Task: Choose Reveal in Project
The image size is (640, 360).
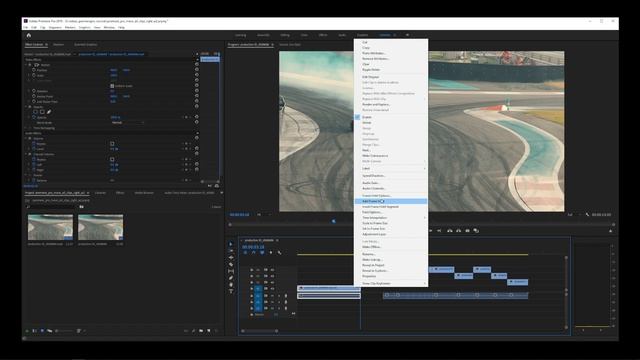Action: (x=391, y=265)
